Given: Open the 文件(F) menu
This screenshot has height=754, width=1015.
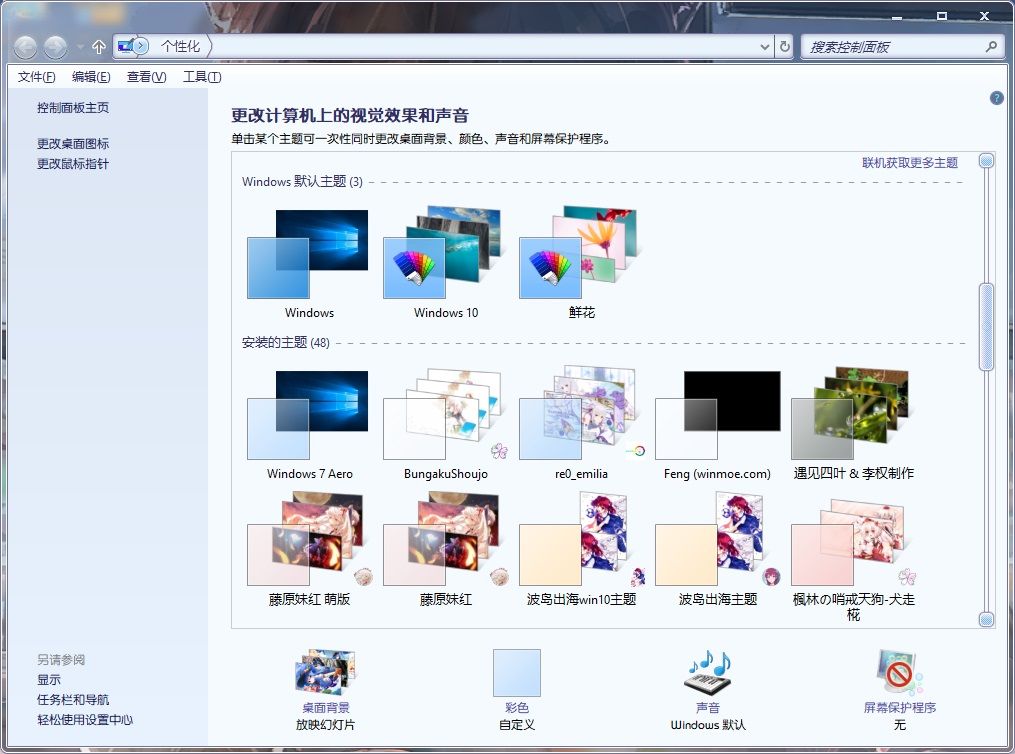Looking at the screenshot, I should [36, 77].
